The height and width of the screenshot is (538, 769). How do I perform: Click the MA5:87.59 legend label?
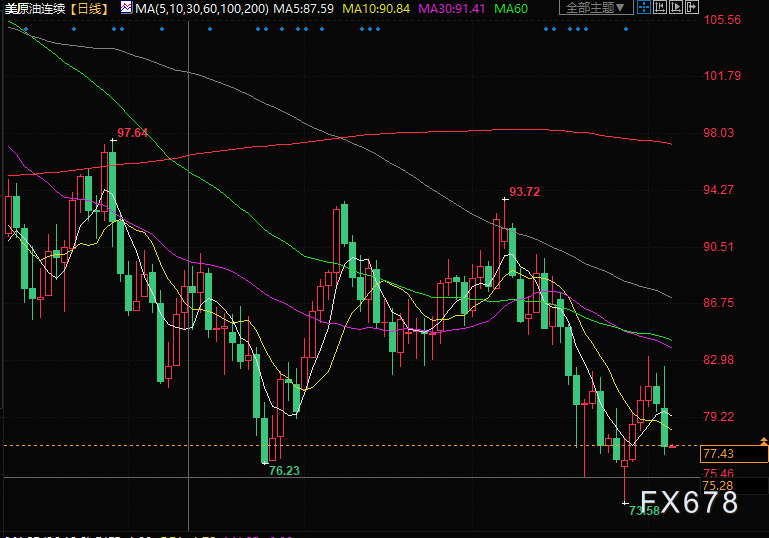(303, 8)
